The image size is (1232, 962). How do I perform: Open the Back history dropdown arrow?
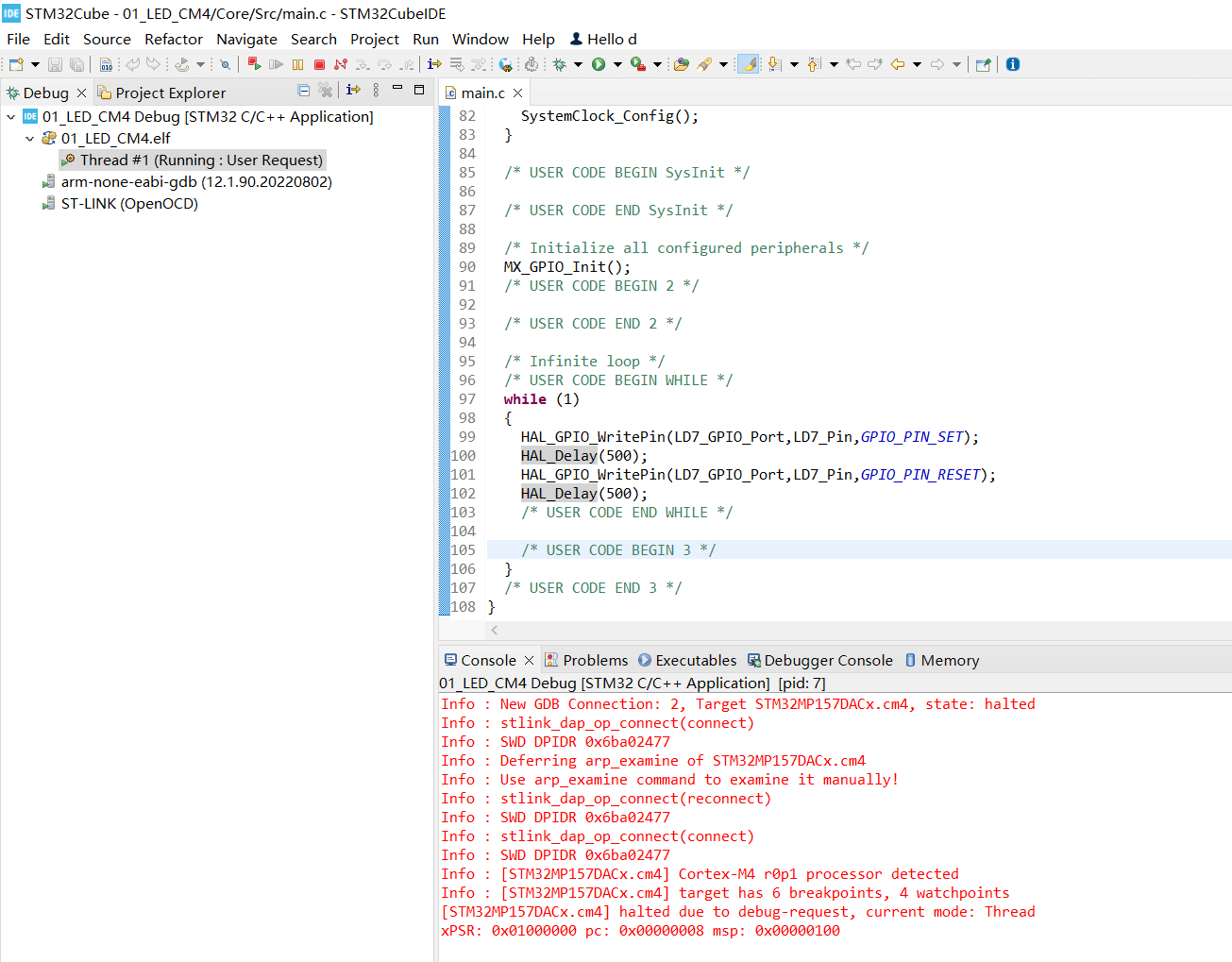(917, 64)
